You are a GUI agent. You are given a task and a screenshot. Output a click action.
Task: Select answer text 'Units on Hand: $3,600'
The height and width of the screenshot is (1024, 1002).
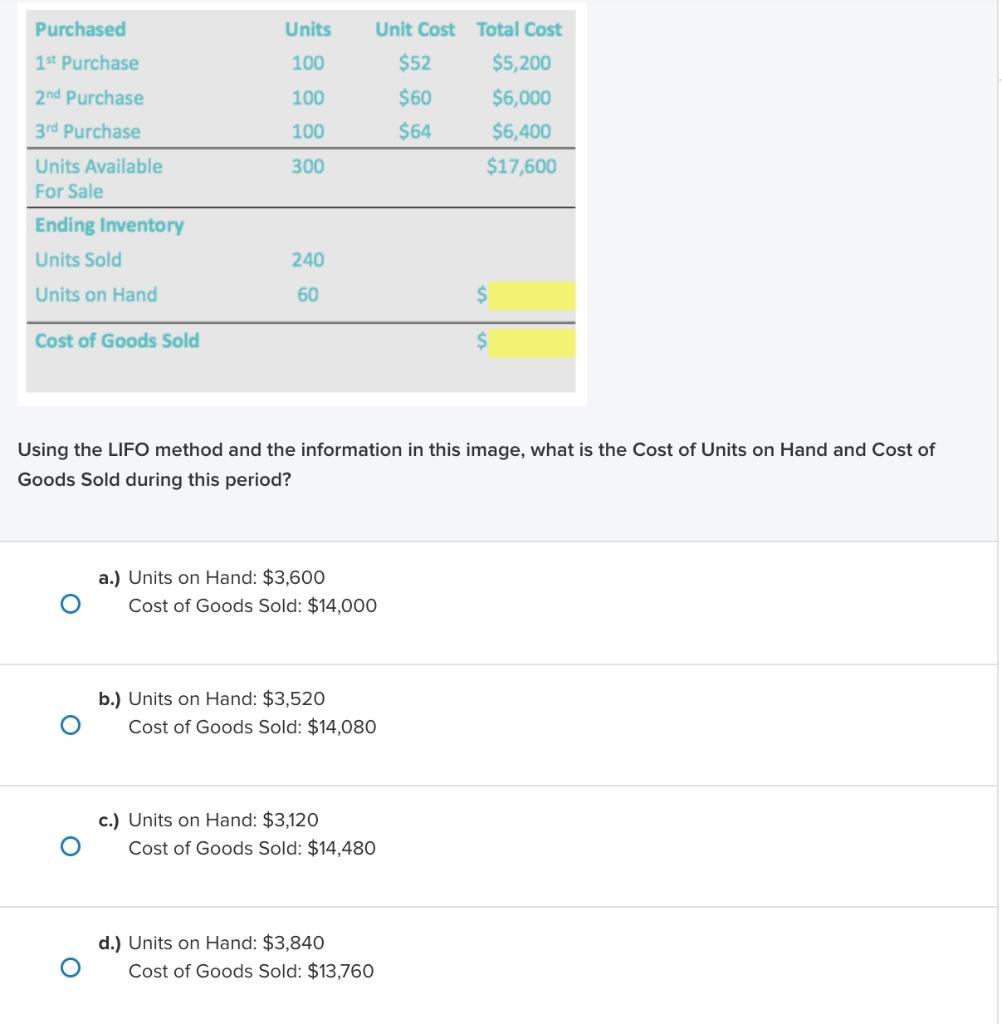pos(226,577)
